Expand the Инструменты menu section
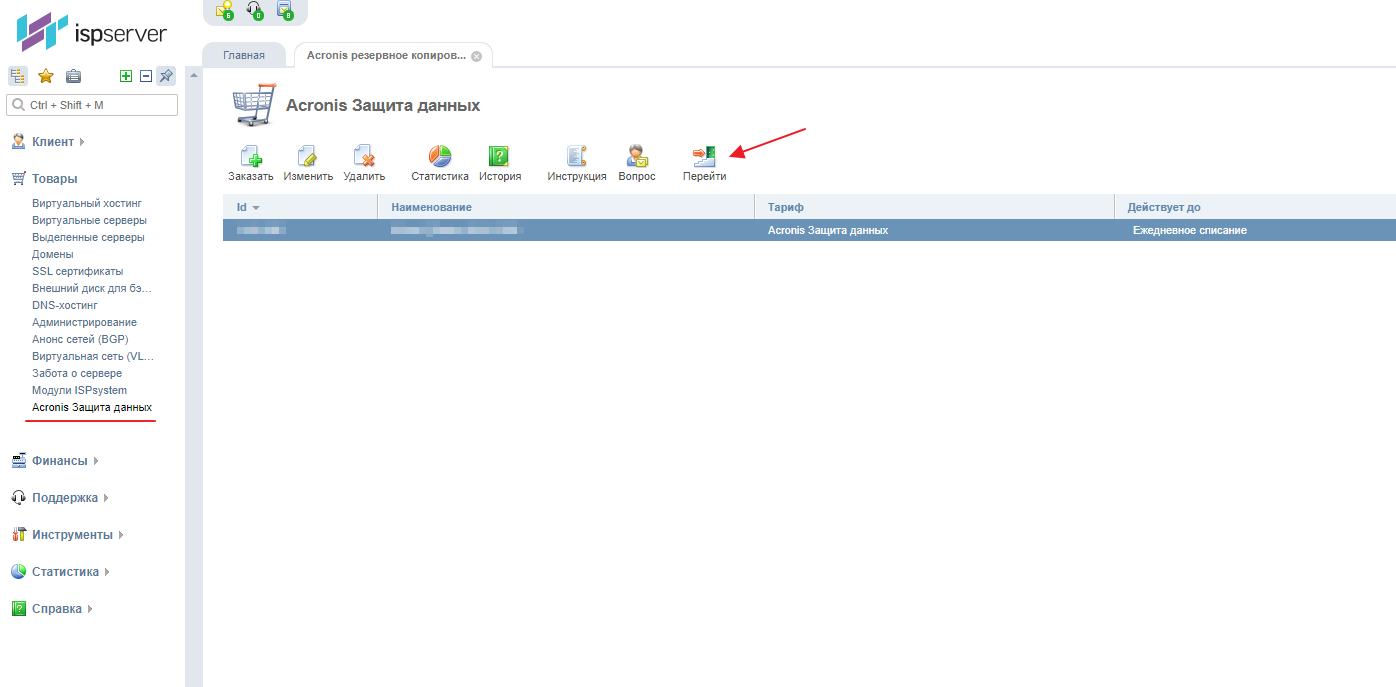 point(78,535)
